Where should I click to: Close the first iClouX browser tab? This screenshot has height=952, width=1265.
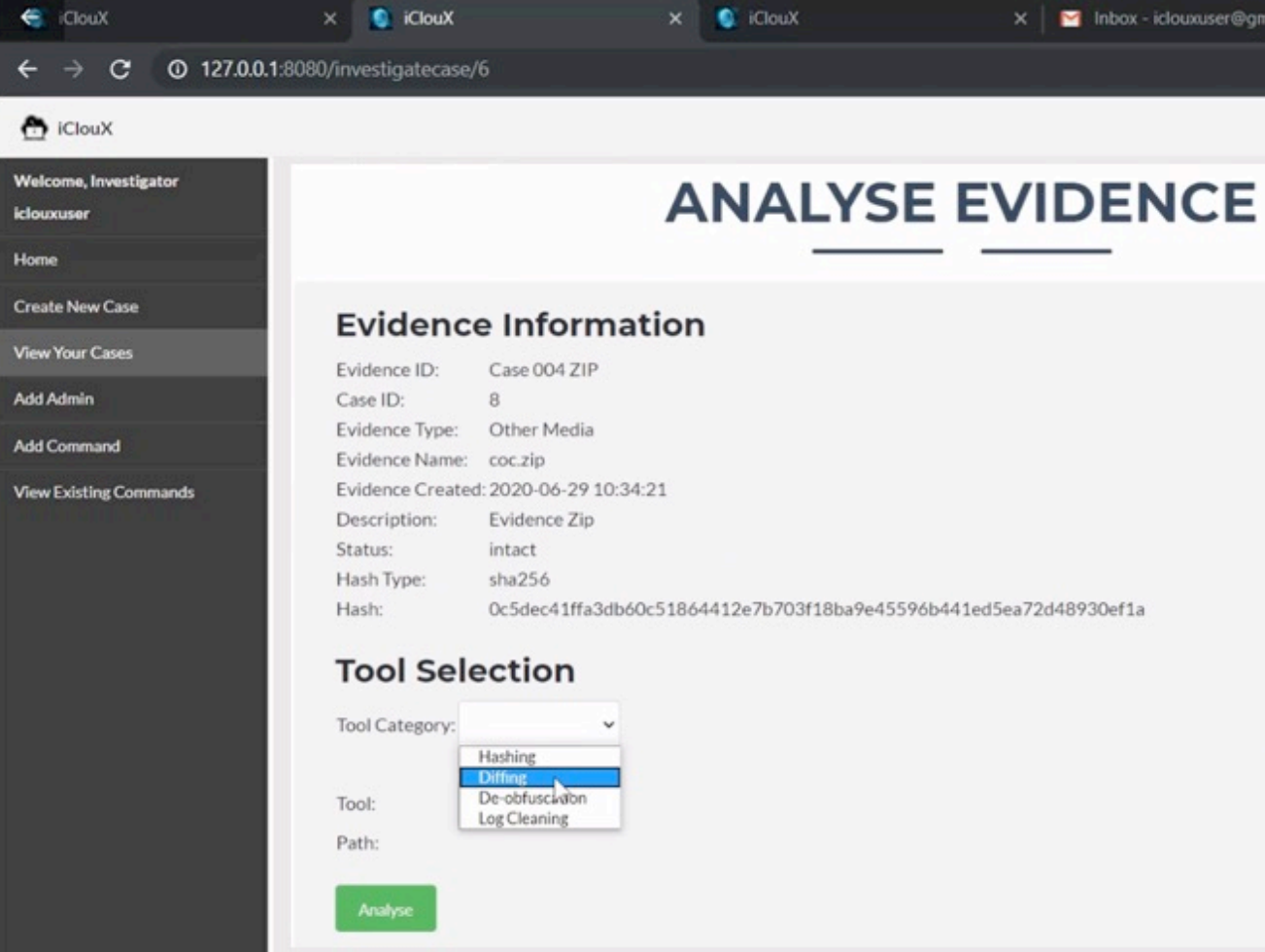(x=330, y=18)
